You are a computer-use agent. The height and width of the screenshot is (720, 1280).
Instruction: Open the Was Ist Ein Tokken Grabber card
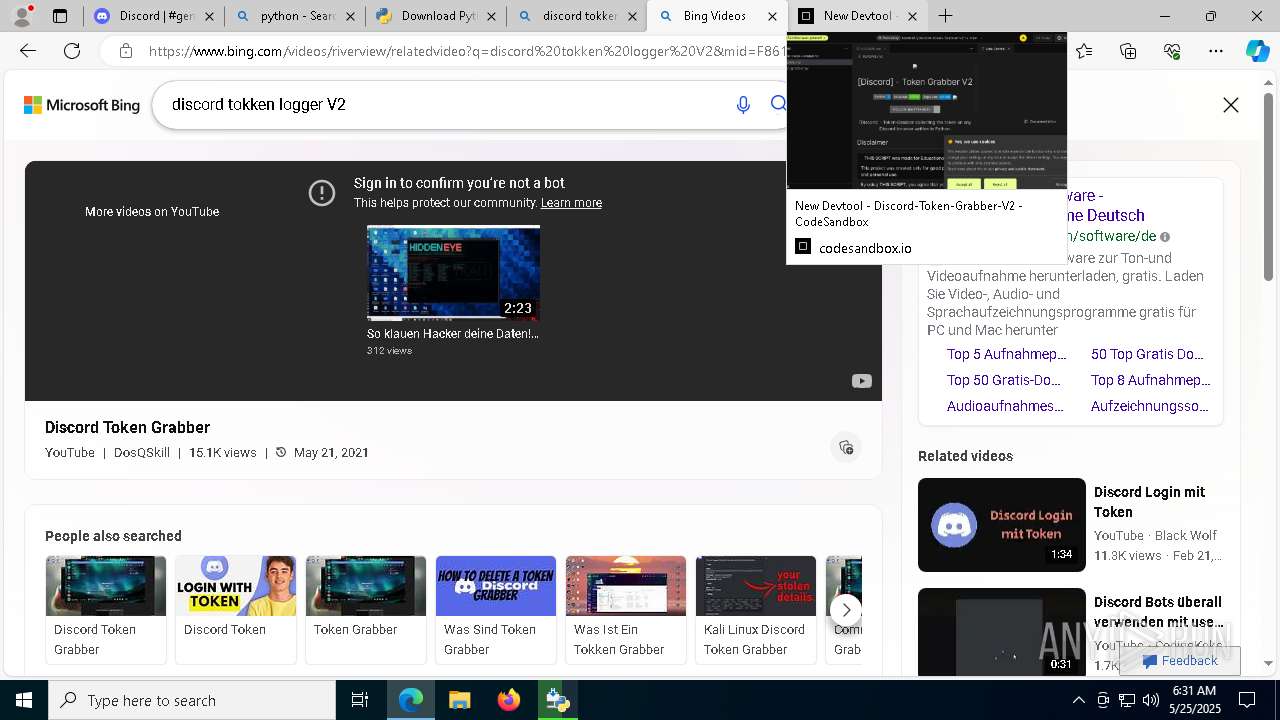tap(626, 609)
